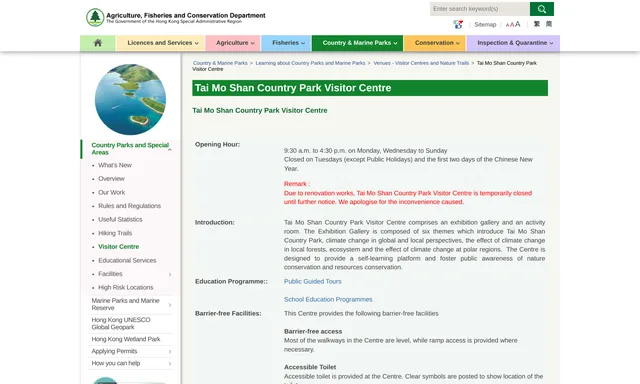Follow Venues - Visitor Centres breadcrumb
The image size is (640, 384).
[421, 63]
